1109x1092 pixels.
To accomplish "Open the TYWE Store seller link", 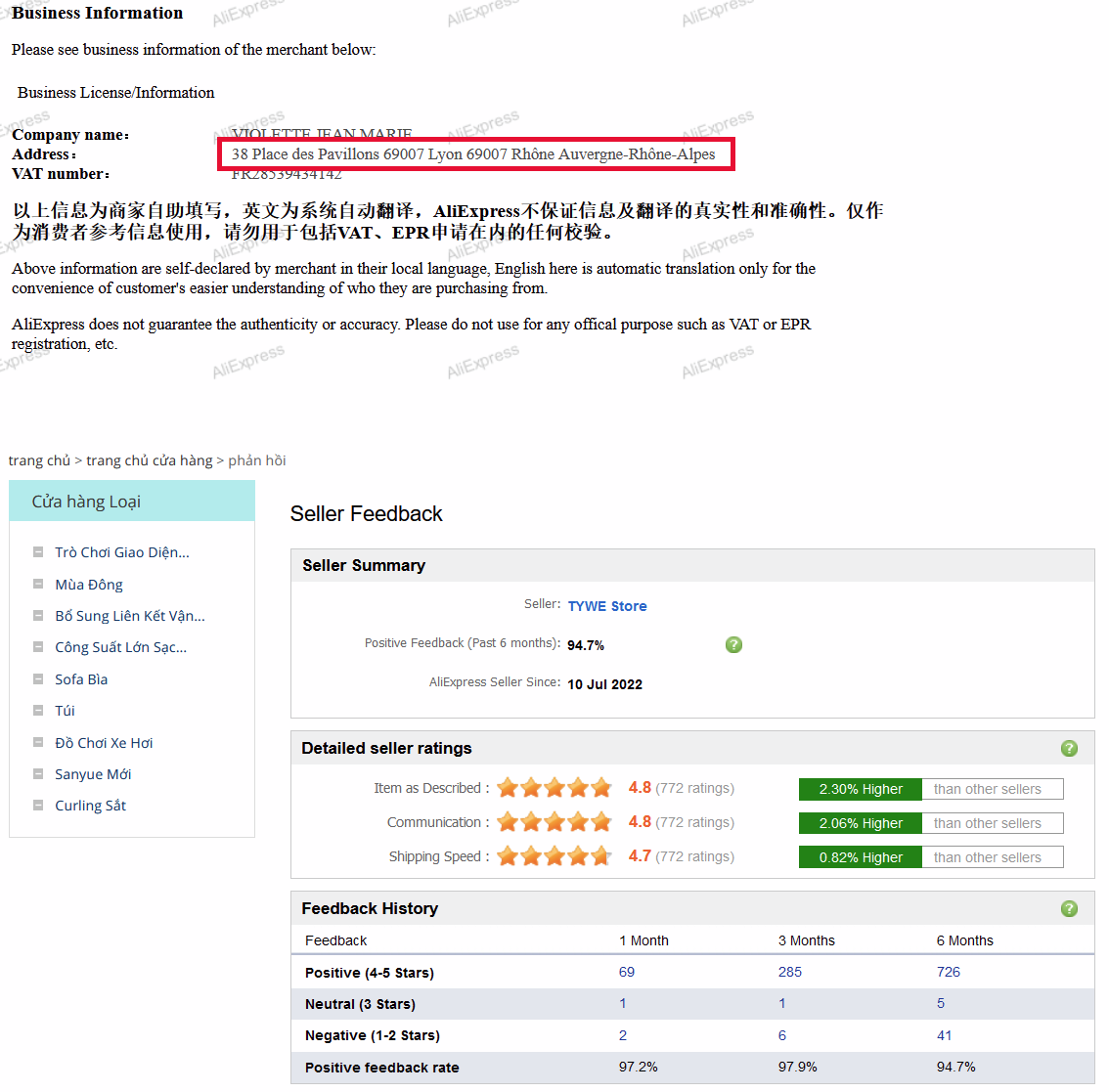I will click(x=607, y=606).
